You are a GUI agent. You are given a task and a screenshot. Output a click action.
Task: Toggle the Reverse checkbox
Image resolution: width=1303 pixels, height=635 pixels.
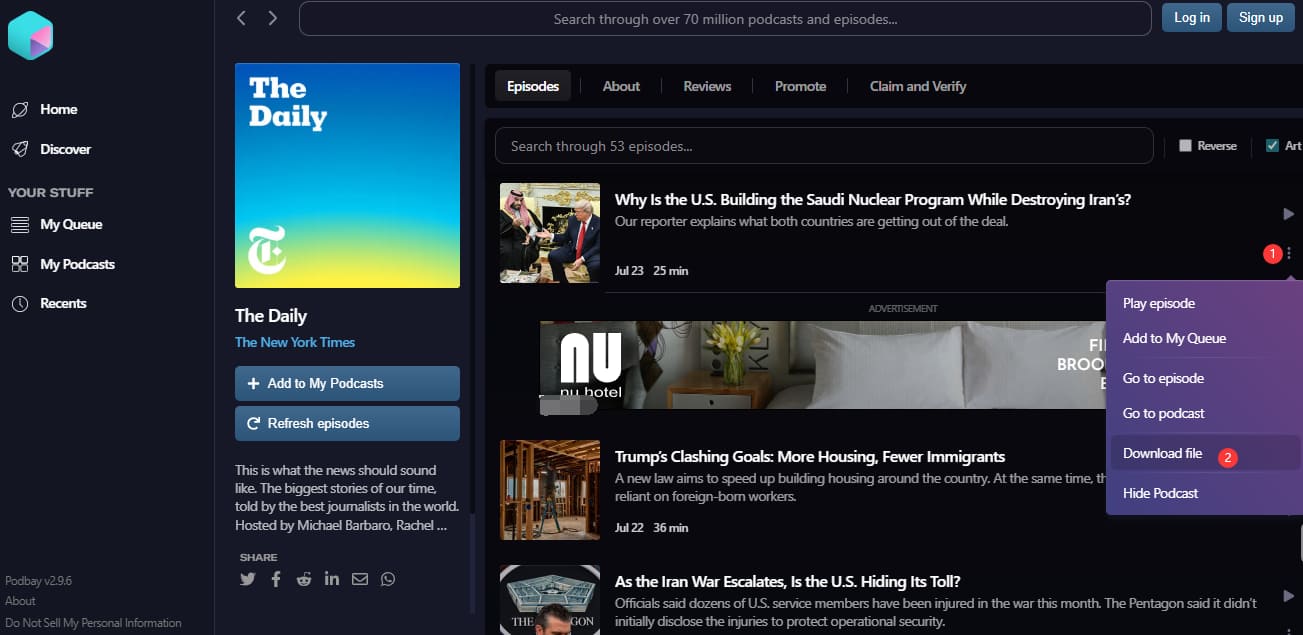[x=1186, y=146]
